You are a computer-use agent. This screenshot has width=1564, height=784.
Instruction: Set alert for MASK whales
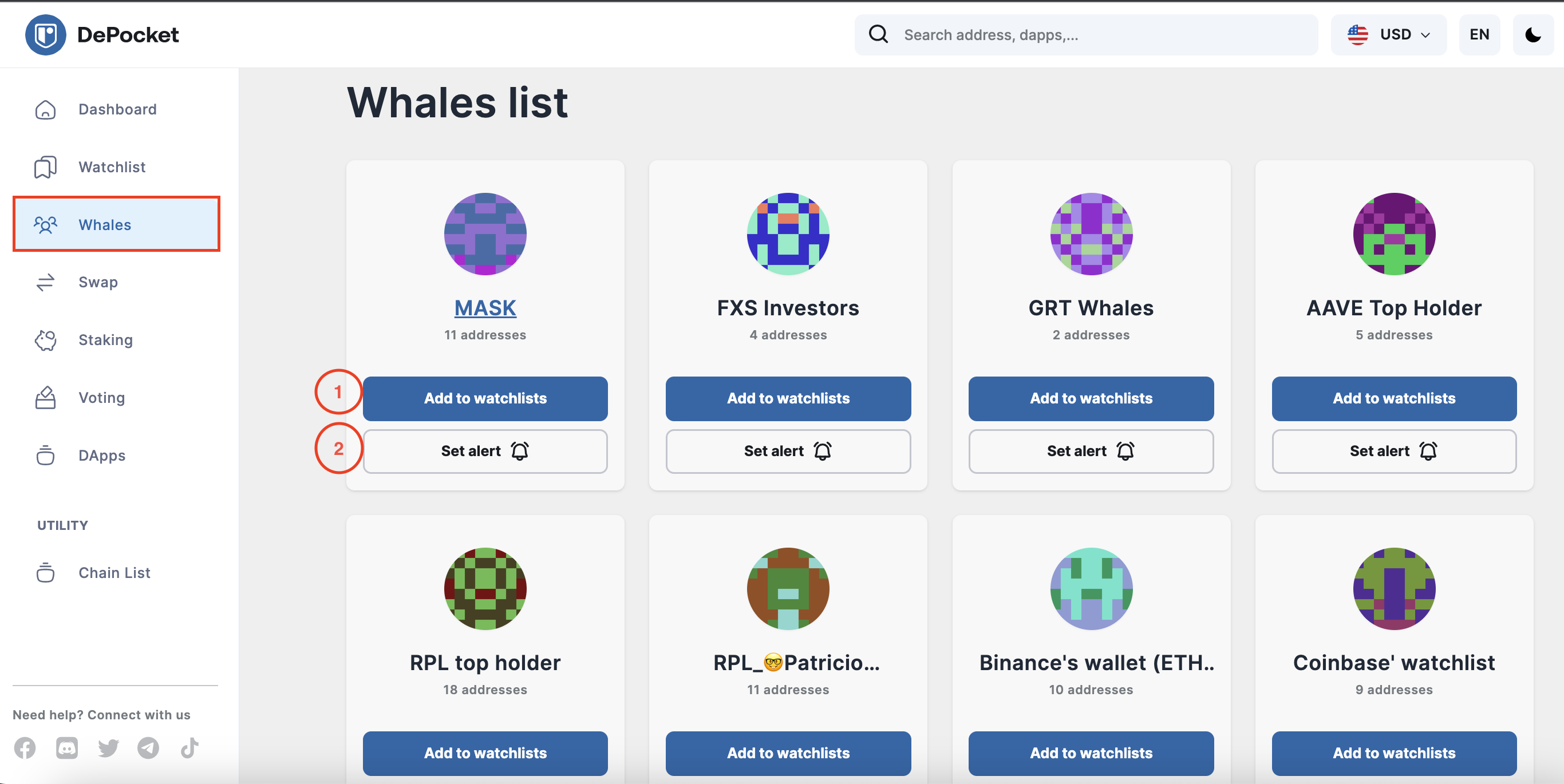pyautogui.click(x=485, y=451)
